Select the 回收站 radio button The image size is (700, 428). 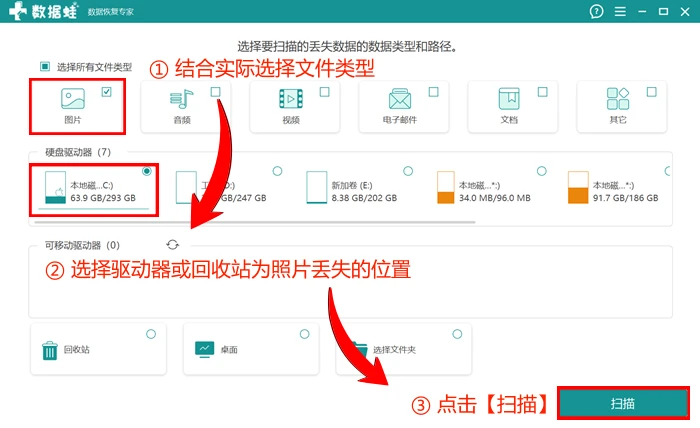tap(151, 334)
